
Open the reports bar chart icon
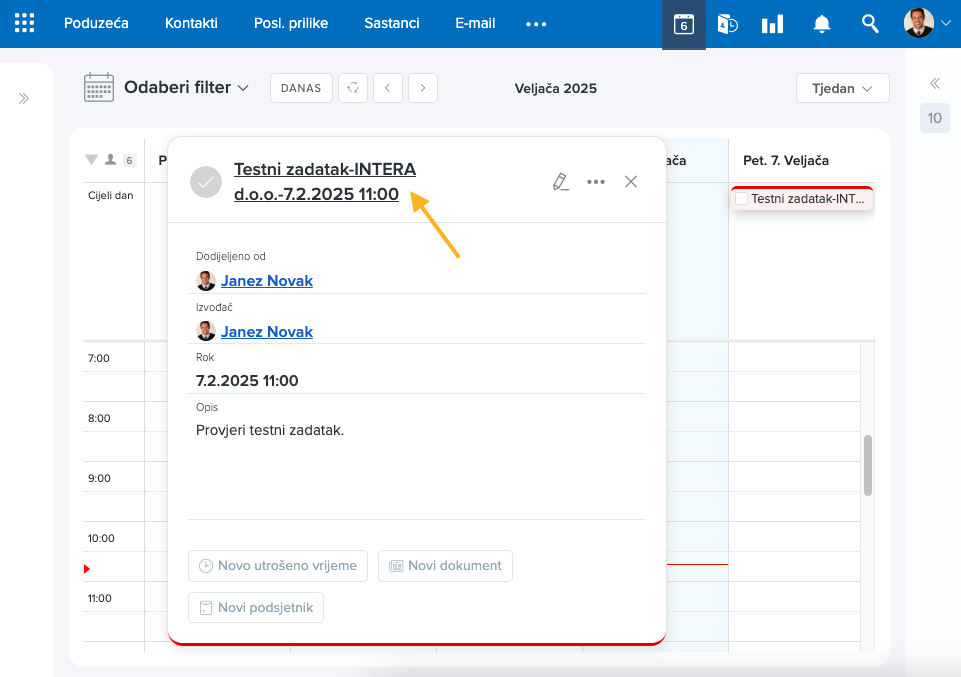tap(772, 24)
